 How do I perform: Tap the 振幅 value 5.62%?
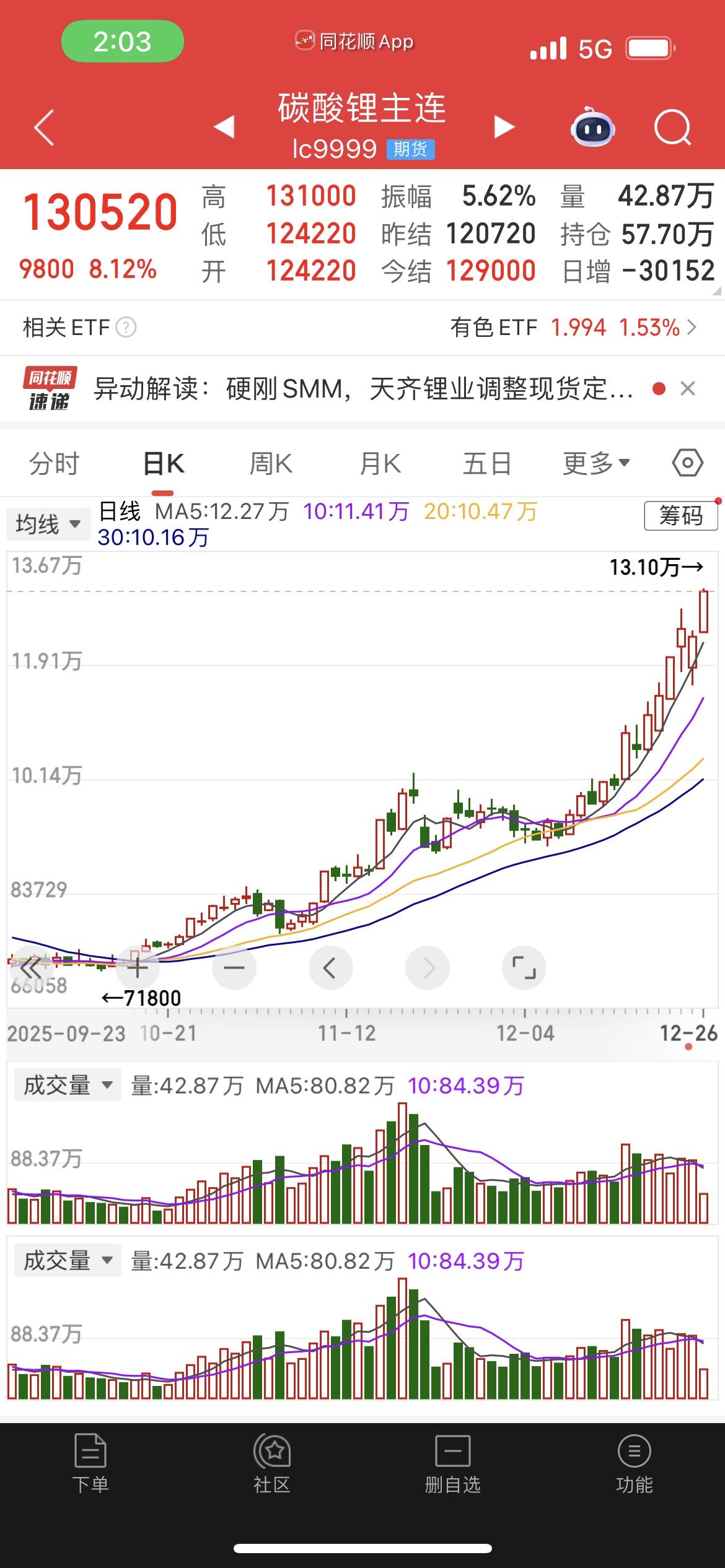499,196
